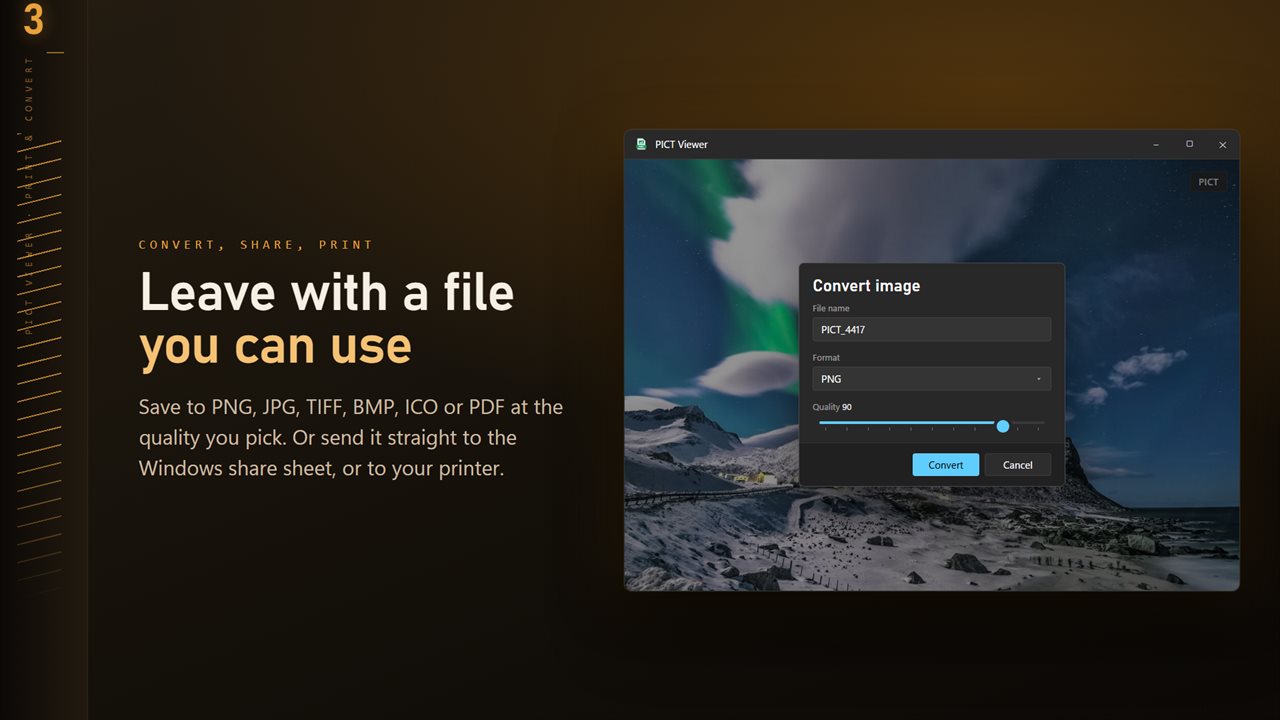Click the PICT Viewer app icon in title bar
1280x720 pixels.
click(641, 144)
